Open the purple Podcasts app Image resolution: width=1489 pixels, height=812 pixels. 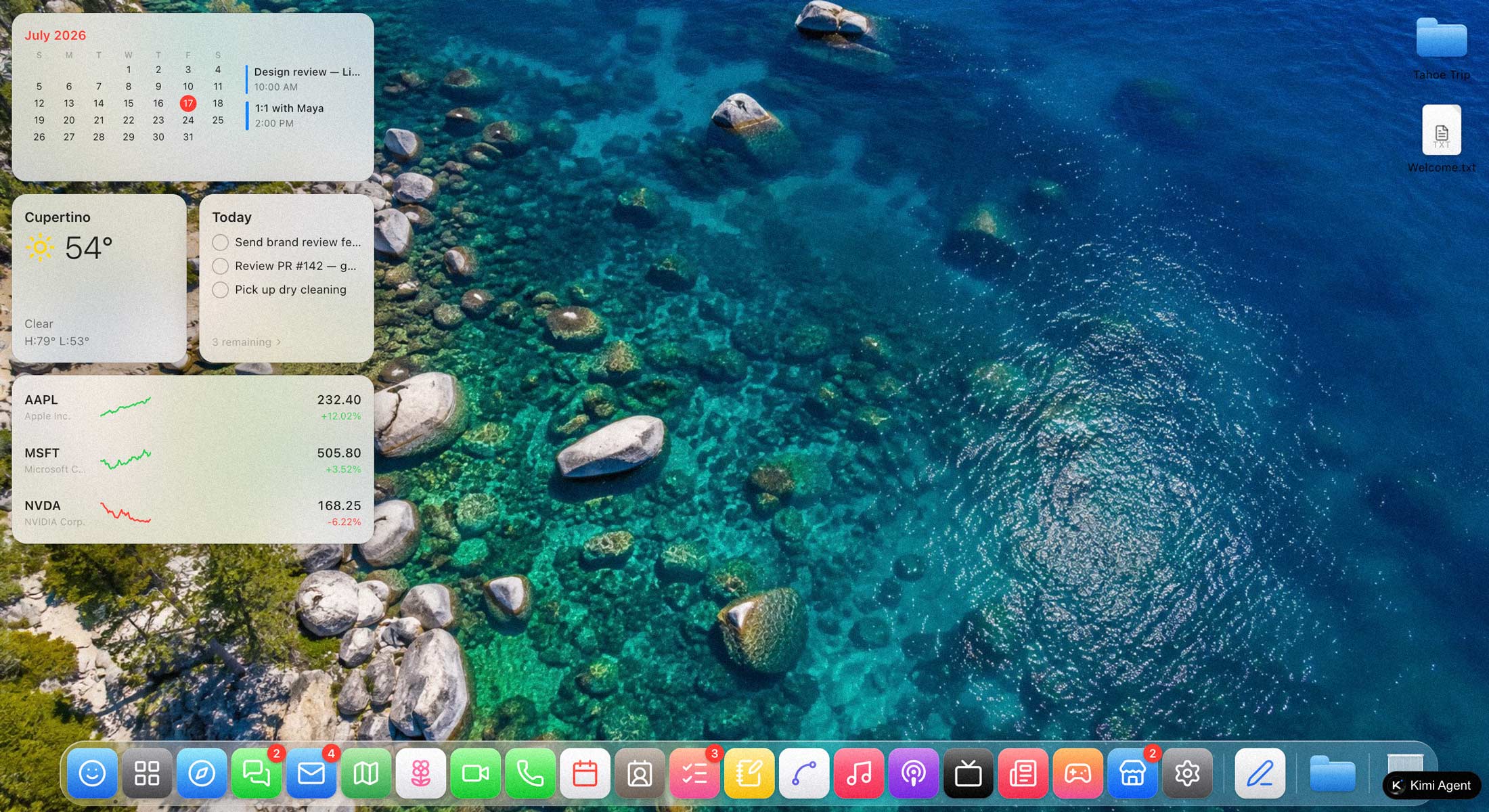[x=914, y=773]
